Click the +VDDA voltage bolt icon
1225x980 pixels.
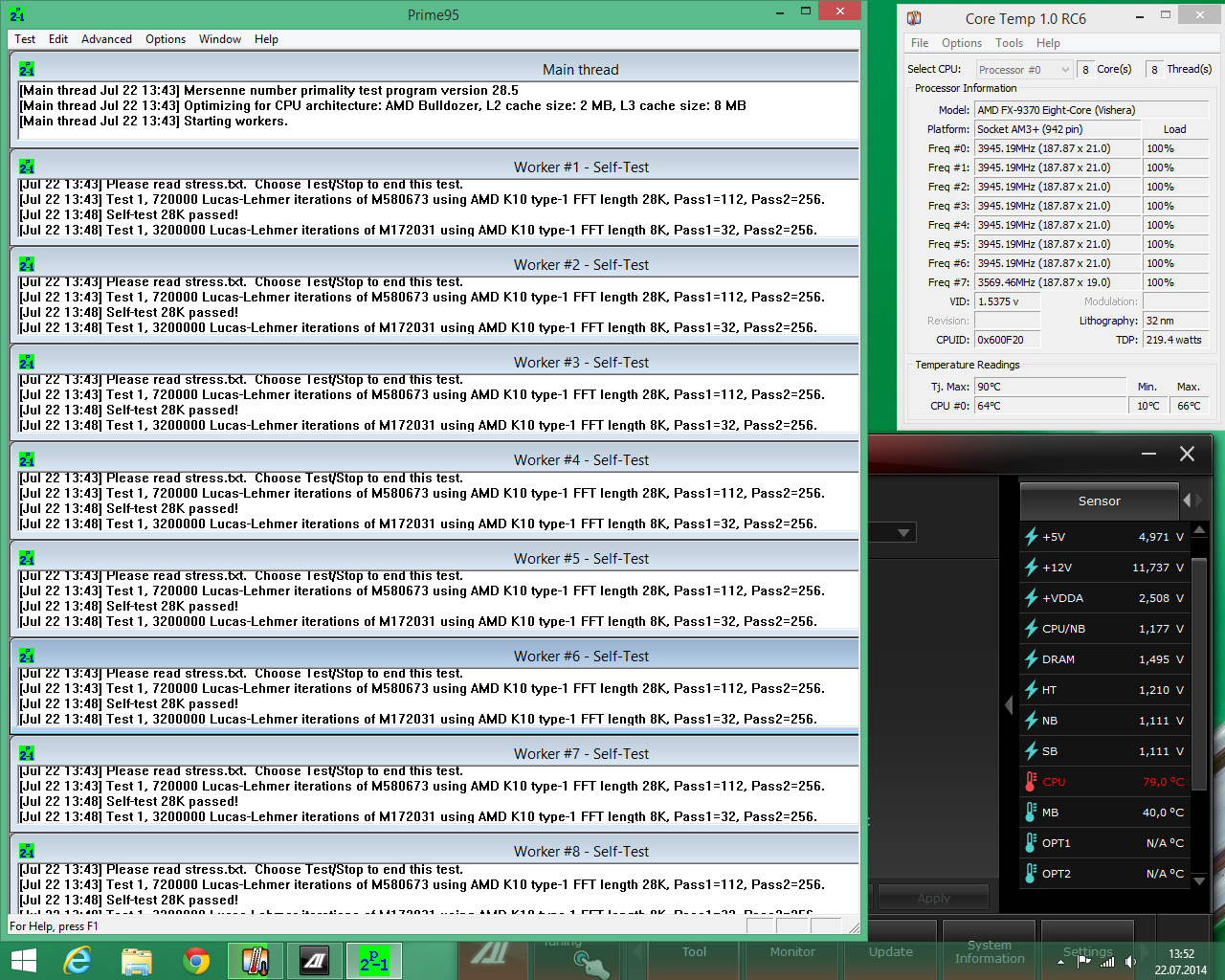tap(1032, 598)
